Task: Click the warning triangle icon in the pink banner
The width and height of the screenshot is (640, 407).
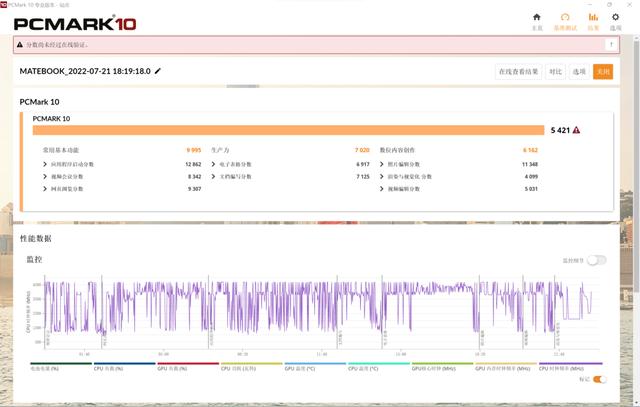Action: point(20,44)
